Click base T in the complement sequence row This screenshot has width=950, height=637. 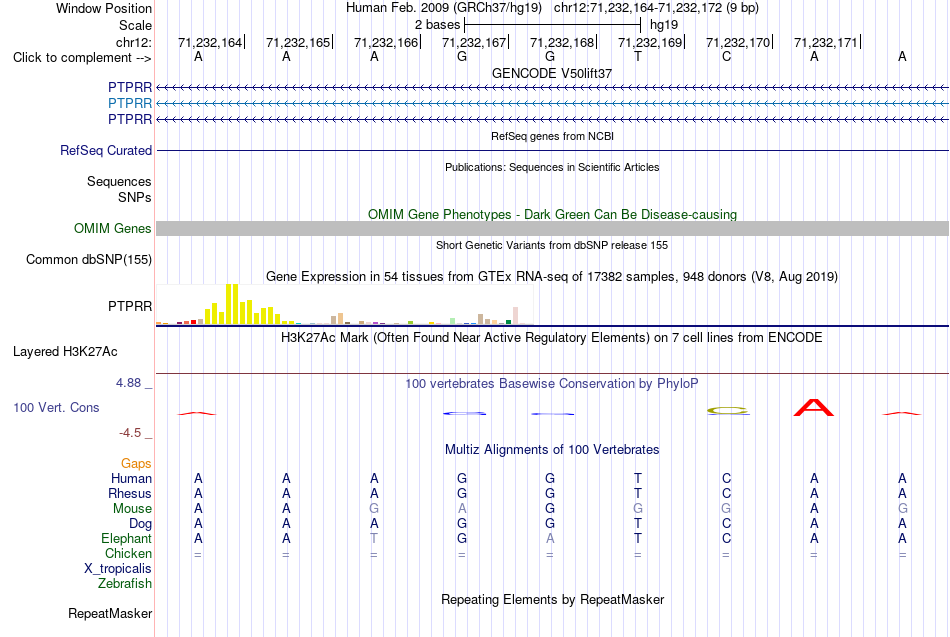click(x=638, y=57)
